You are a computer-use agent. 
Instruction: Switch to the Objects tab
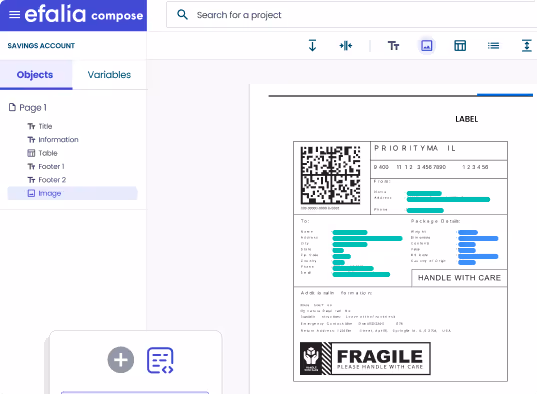pyautogui.click(x=36, y=75)
